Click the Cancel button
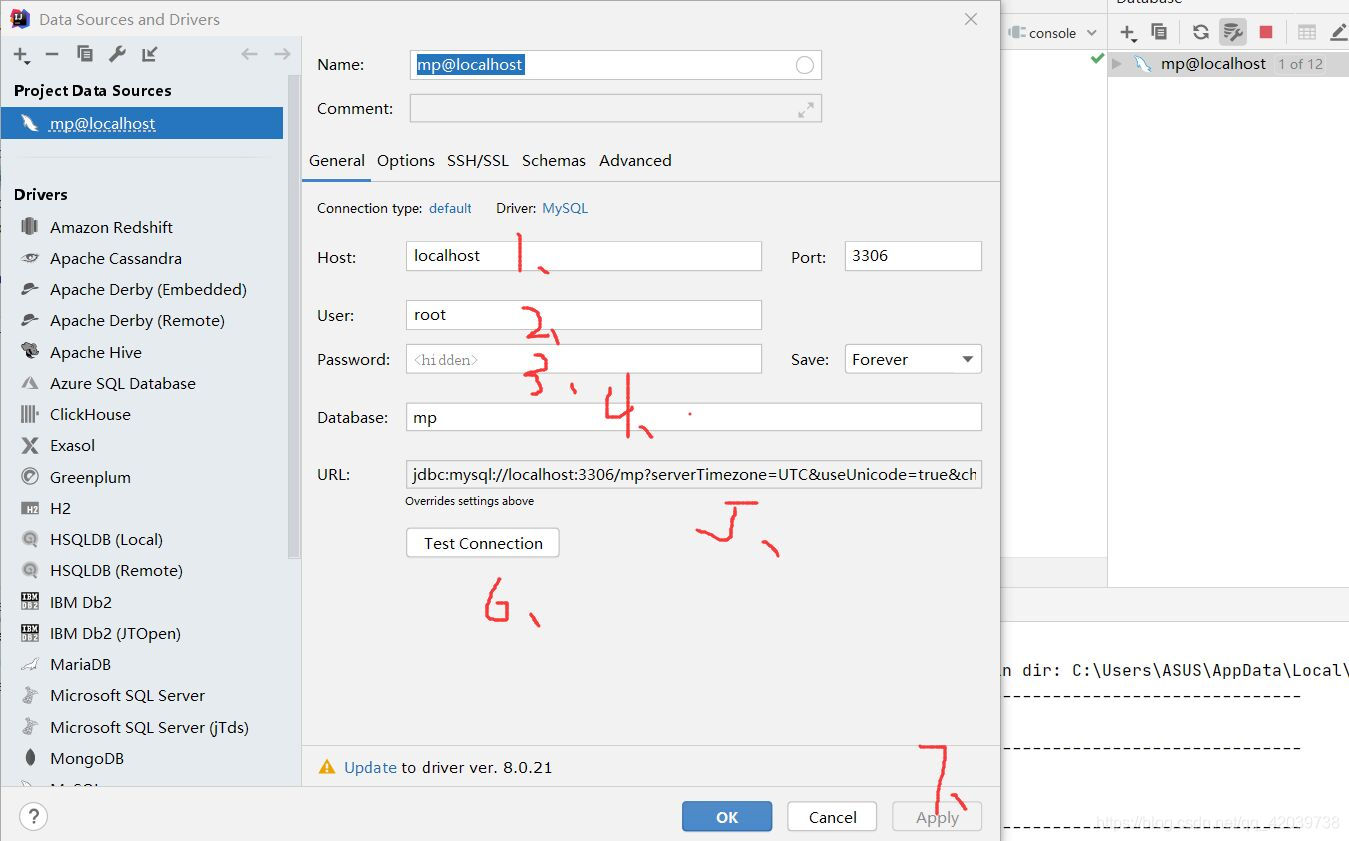The image size is (1349, 841). point(833,817)
